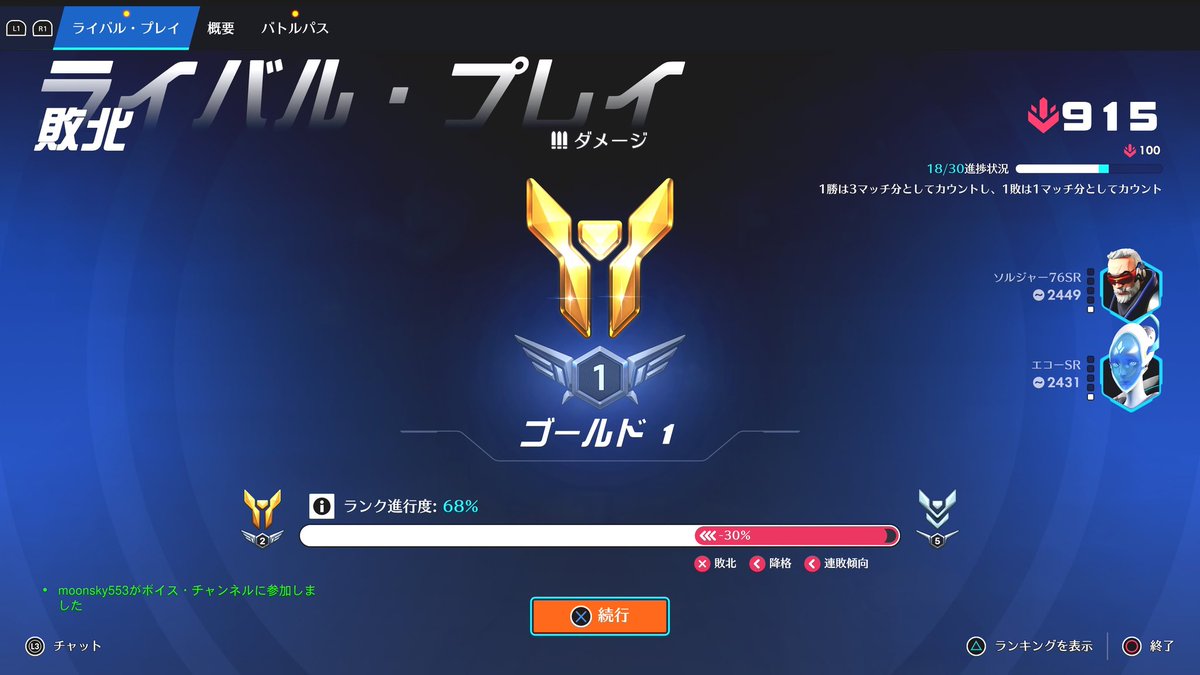Click the 68% rank progress value
The width and height of the screenshot is (1200, 675).
460,506
